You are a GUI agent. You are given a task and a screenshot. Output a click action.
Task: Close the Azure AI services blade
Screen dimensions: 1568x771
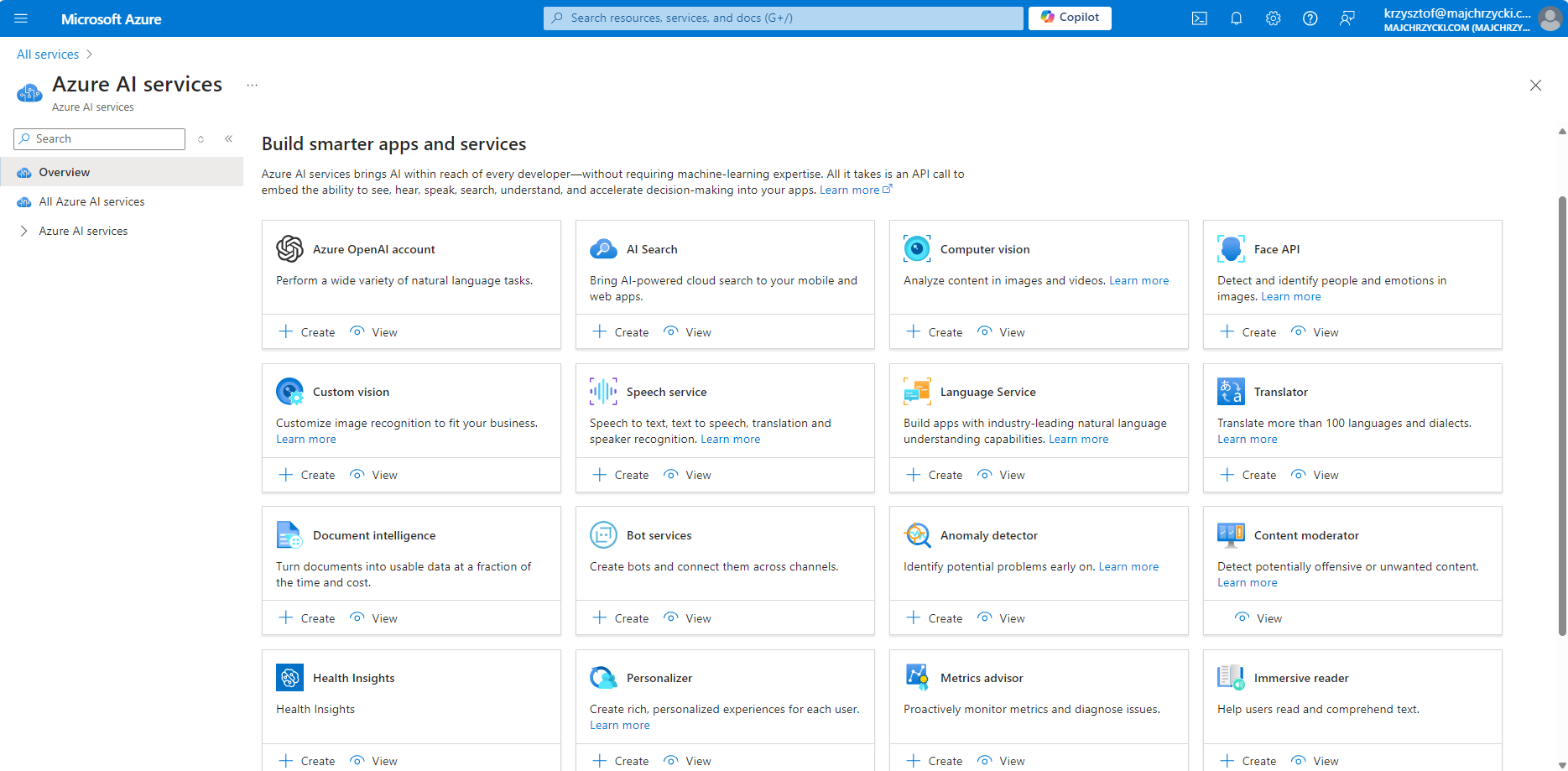1535,86
